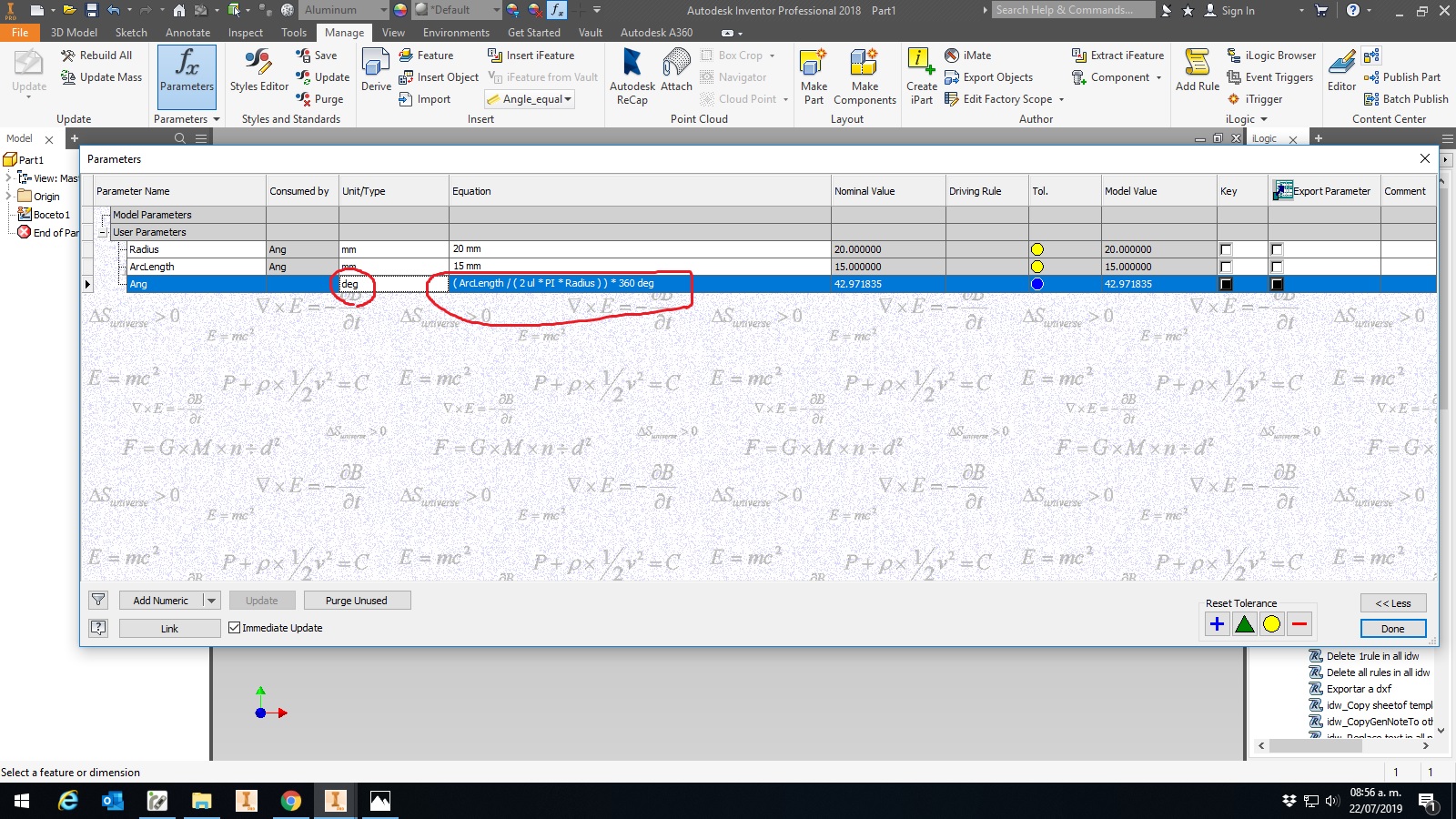Expand the Parameters panel dropdown

tap(216, 119)
